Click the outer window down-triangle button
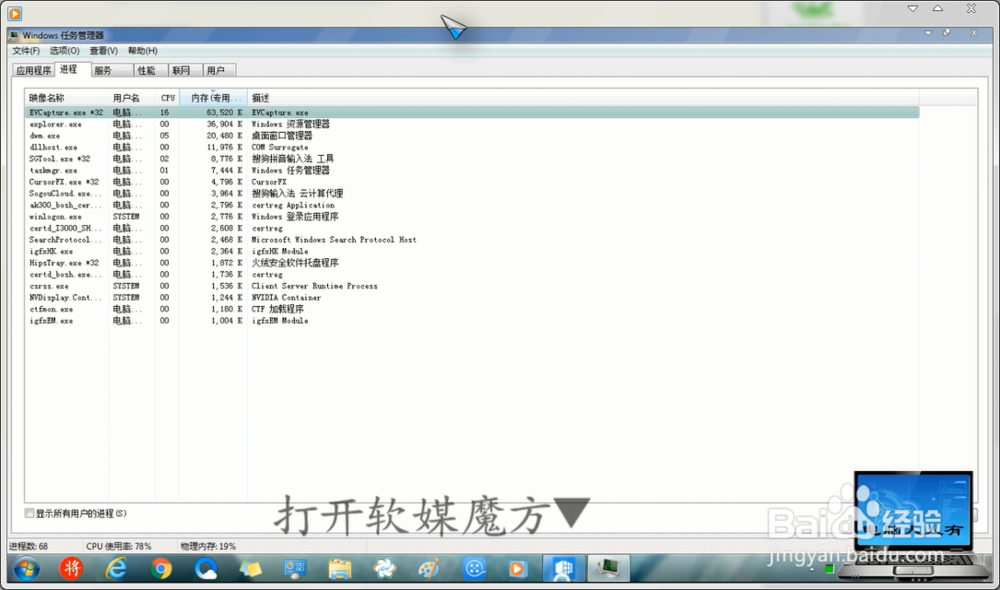Image resolution: width=1000 pixels, height=590 pixels. point(913,8)
